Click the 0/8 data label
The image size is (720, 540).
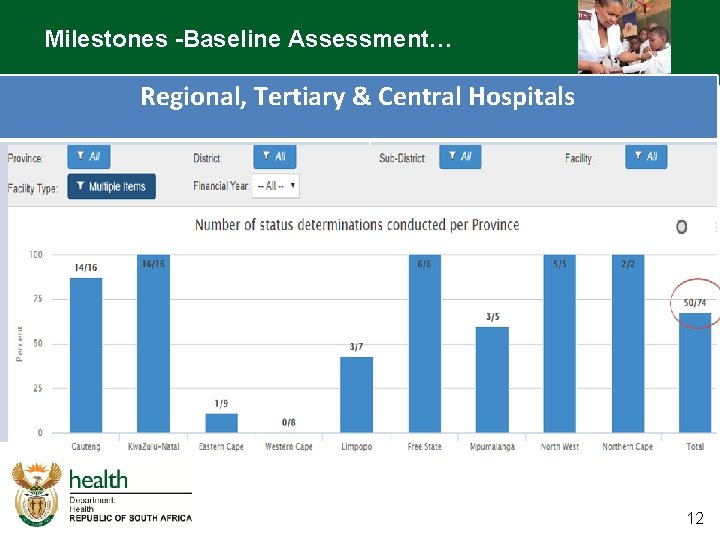coord(289,422)
